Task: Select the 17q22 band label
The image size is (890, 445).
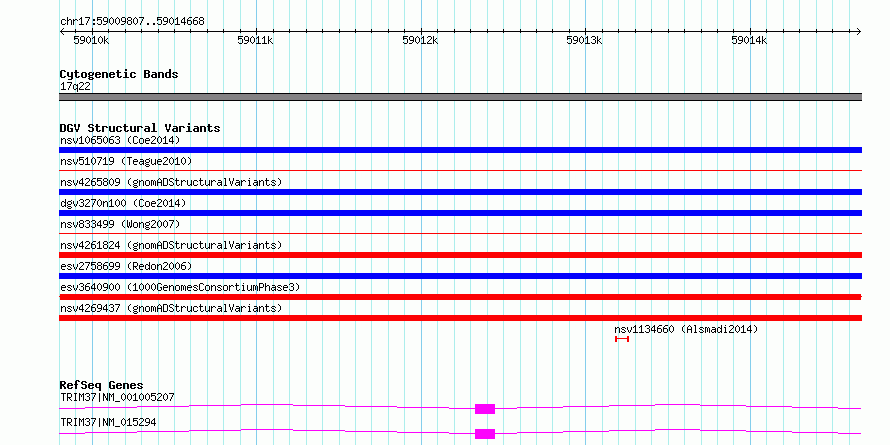Action: (x=75, y=87)
